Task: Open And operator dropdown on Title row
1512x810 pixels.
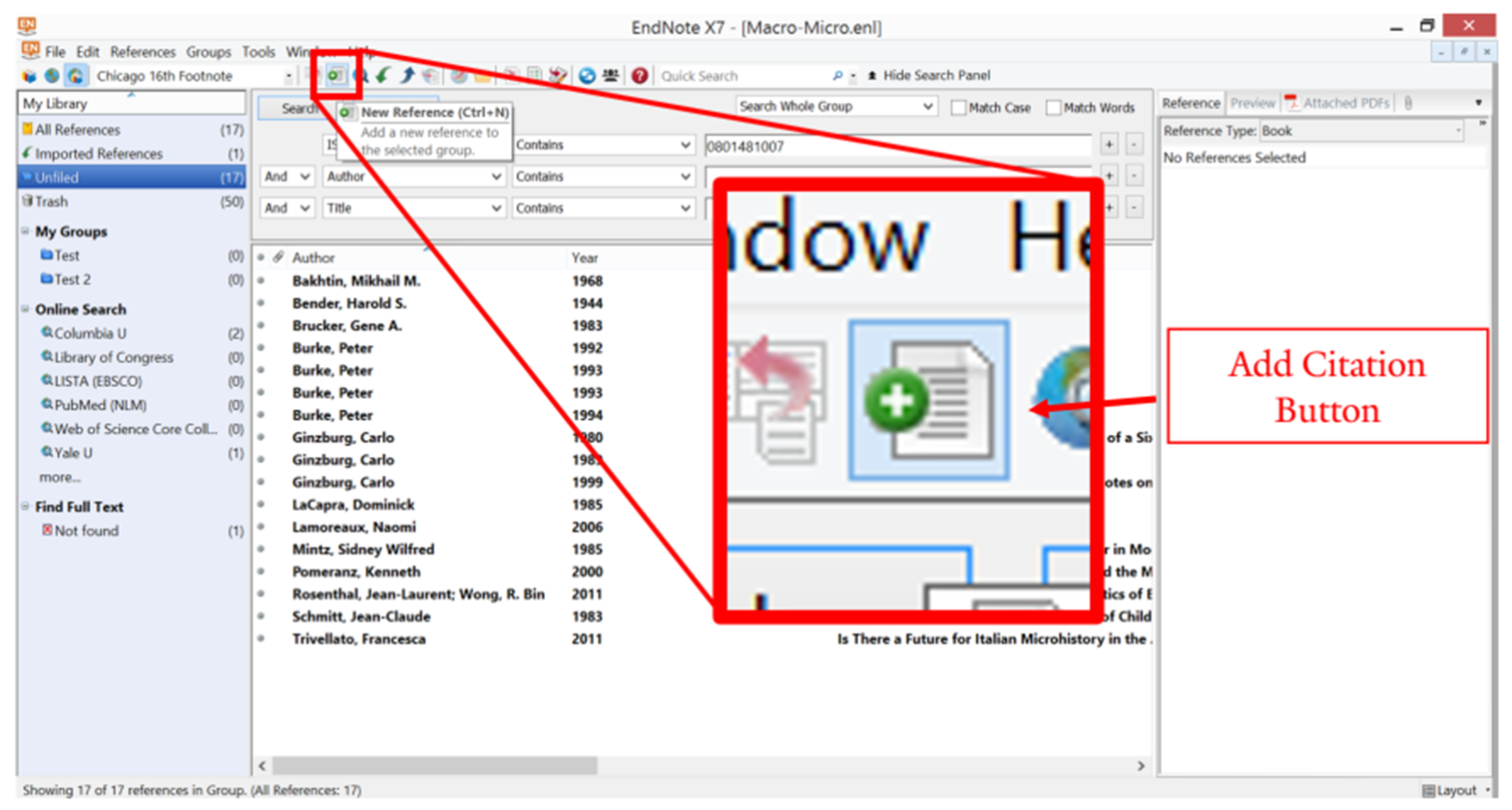Action: (x=287, y=207)
